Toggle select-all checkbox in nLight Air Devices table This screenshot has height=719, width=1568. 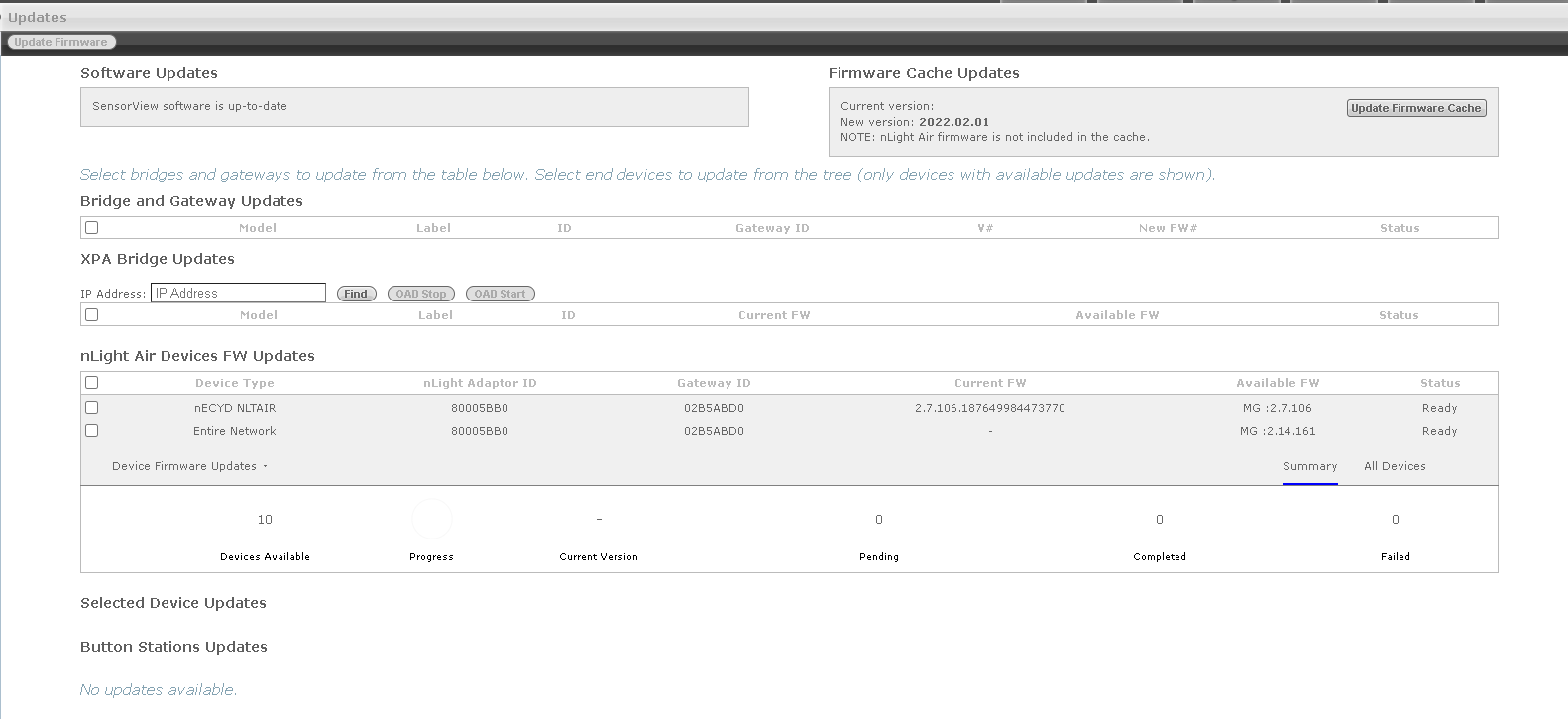click(92, 383)
